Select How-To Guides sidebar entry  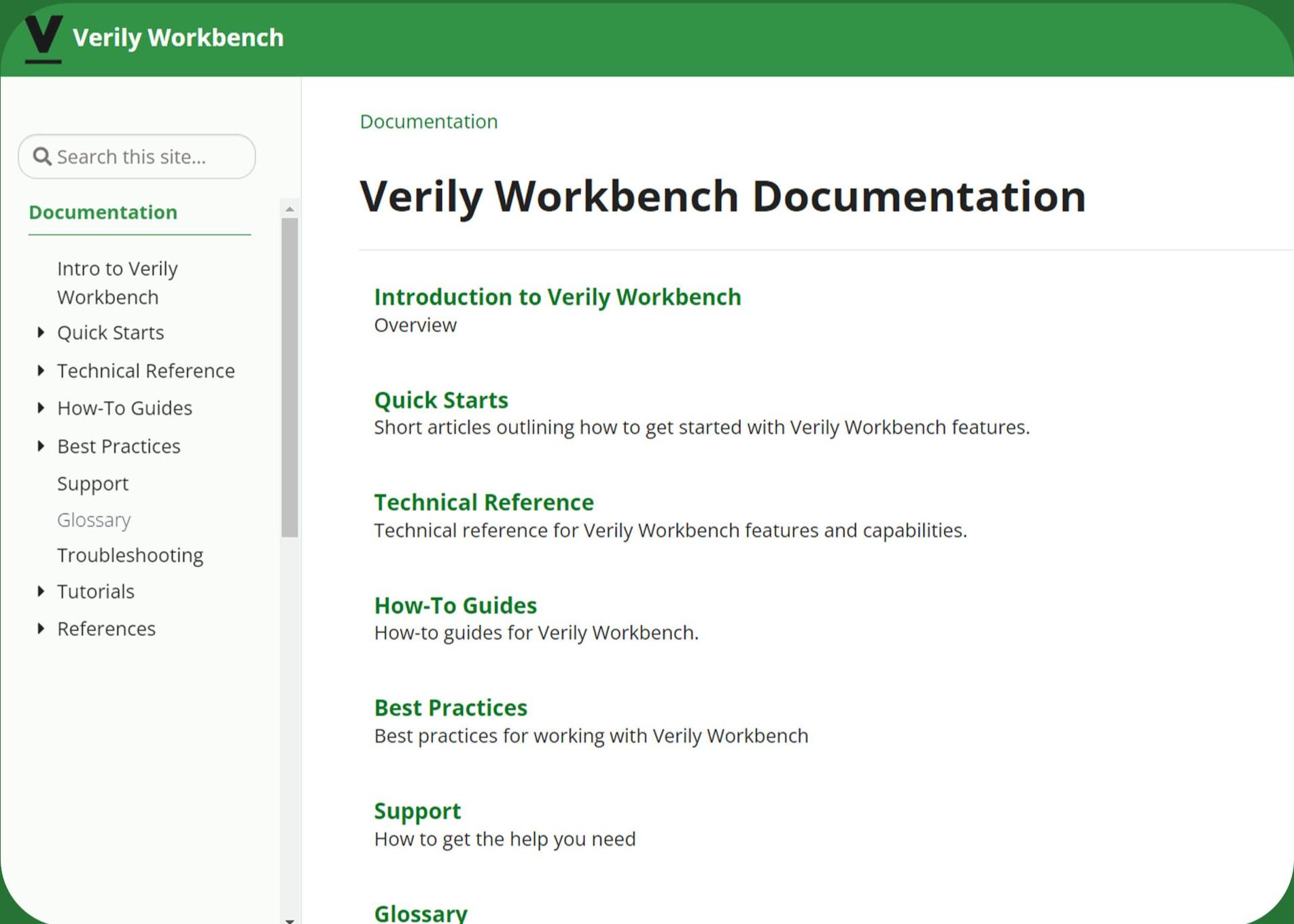pos(124,408)
